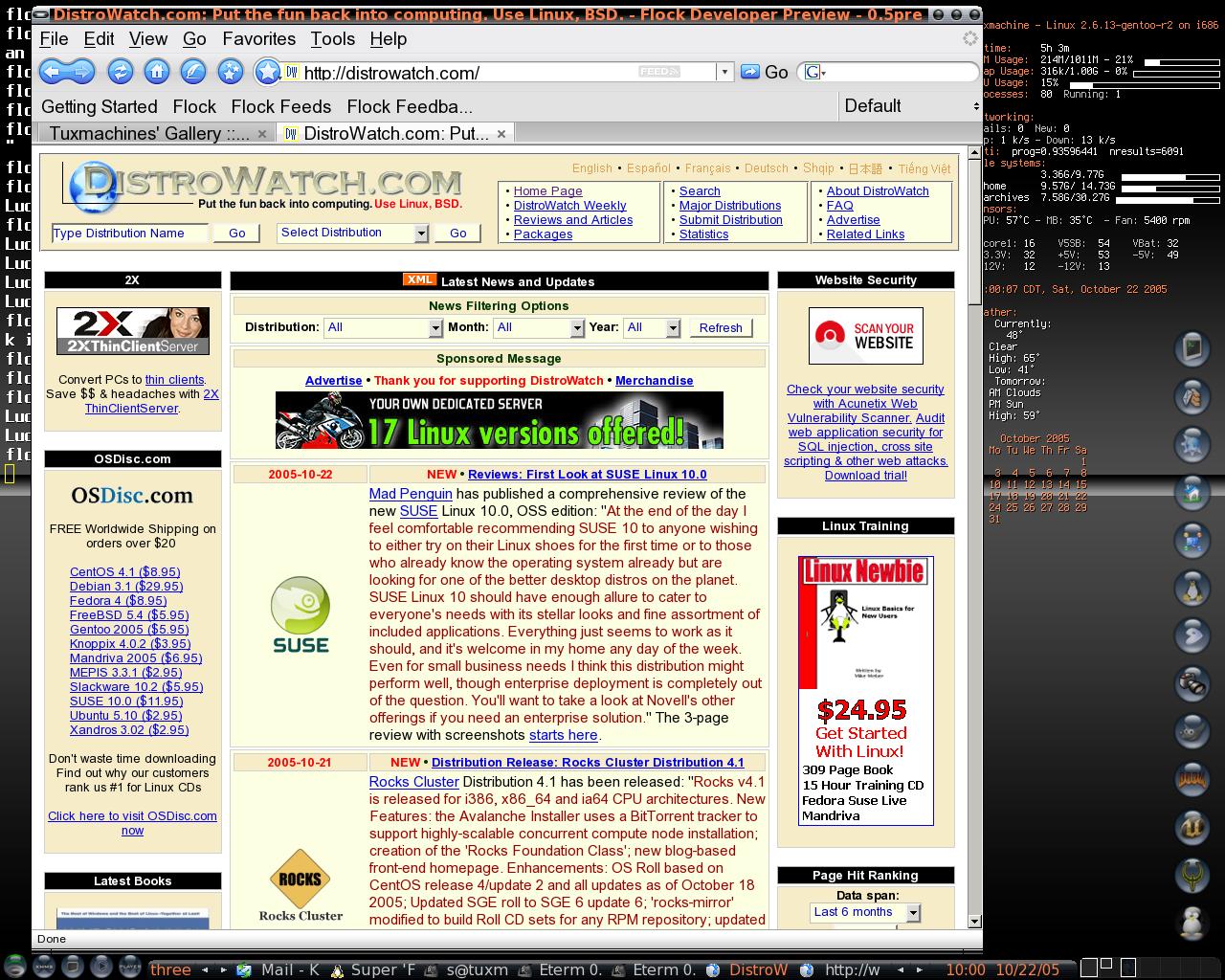Click the Linux Newbie book ad
This screenshot has width=1225, height=980.
tap(866, 690)
